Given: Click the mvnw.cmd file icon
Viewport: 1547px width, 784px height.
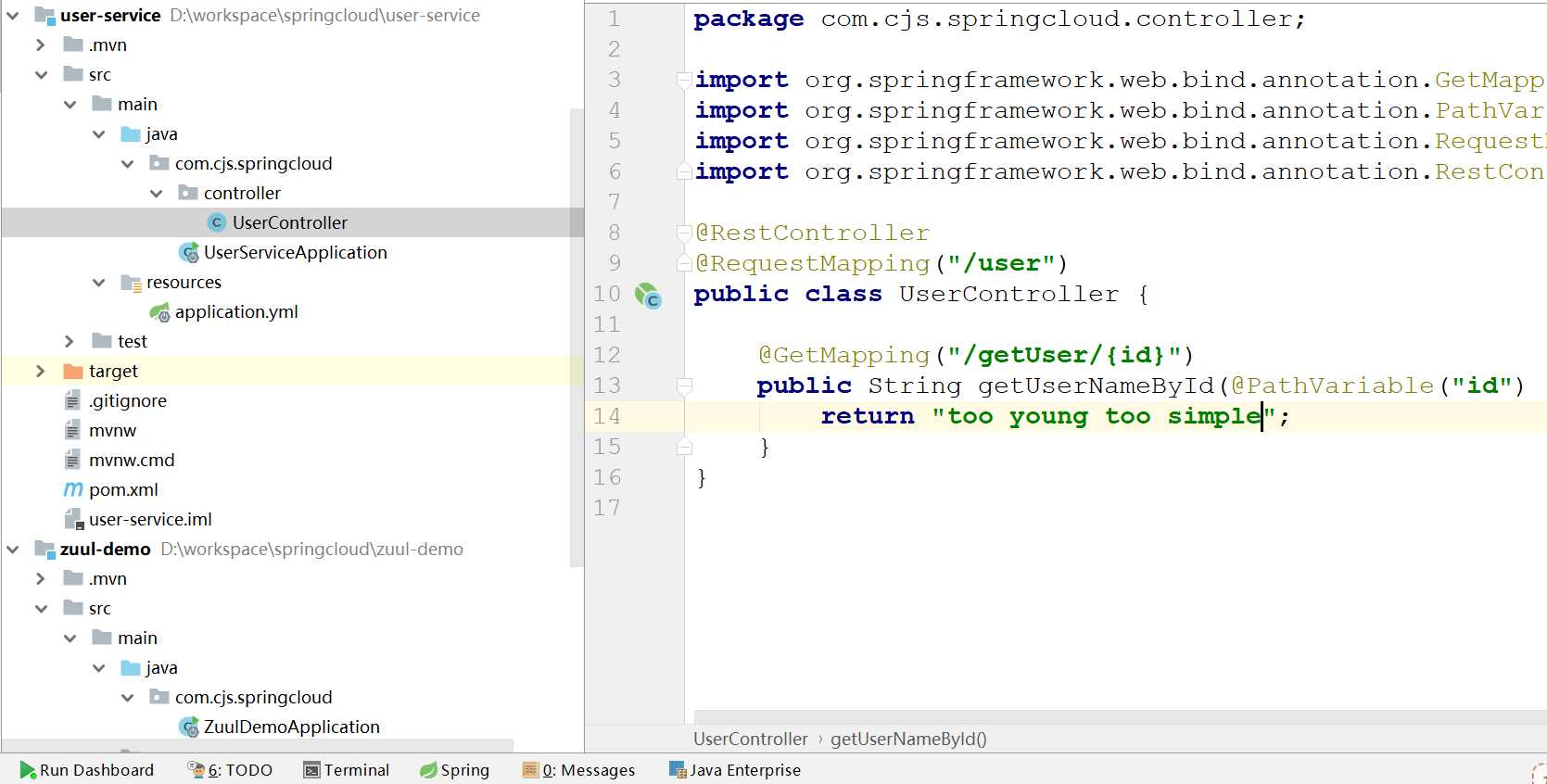Looking at the screenshot, I should [x=72, y=460].
